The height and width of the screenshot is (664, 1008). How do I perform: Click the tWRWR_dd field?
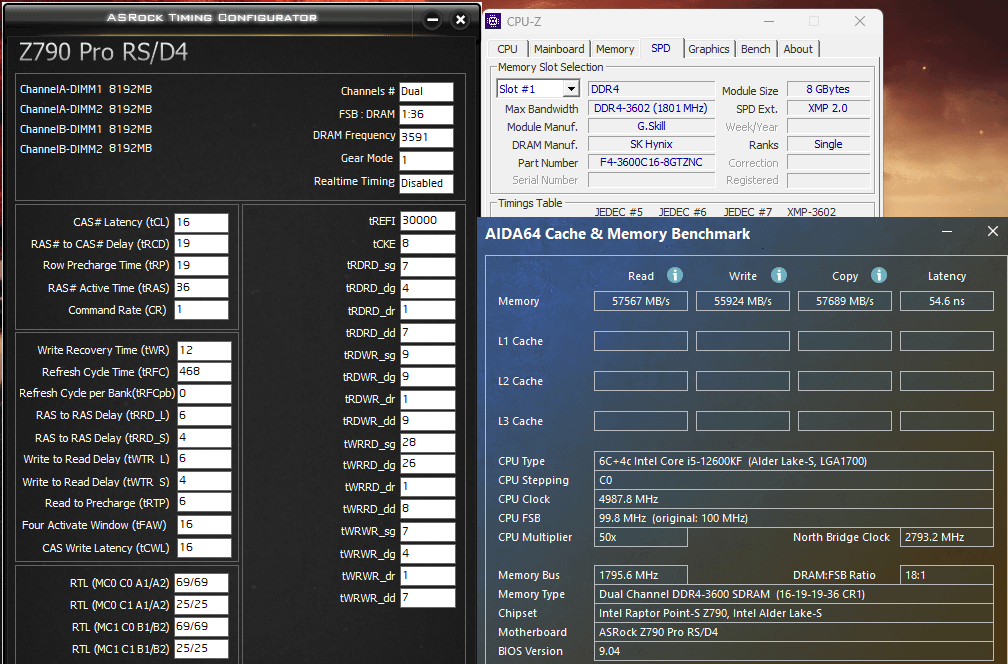[428, 598]
